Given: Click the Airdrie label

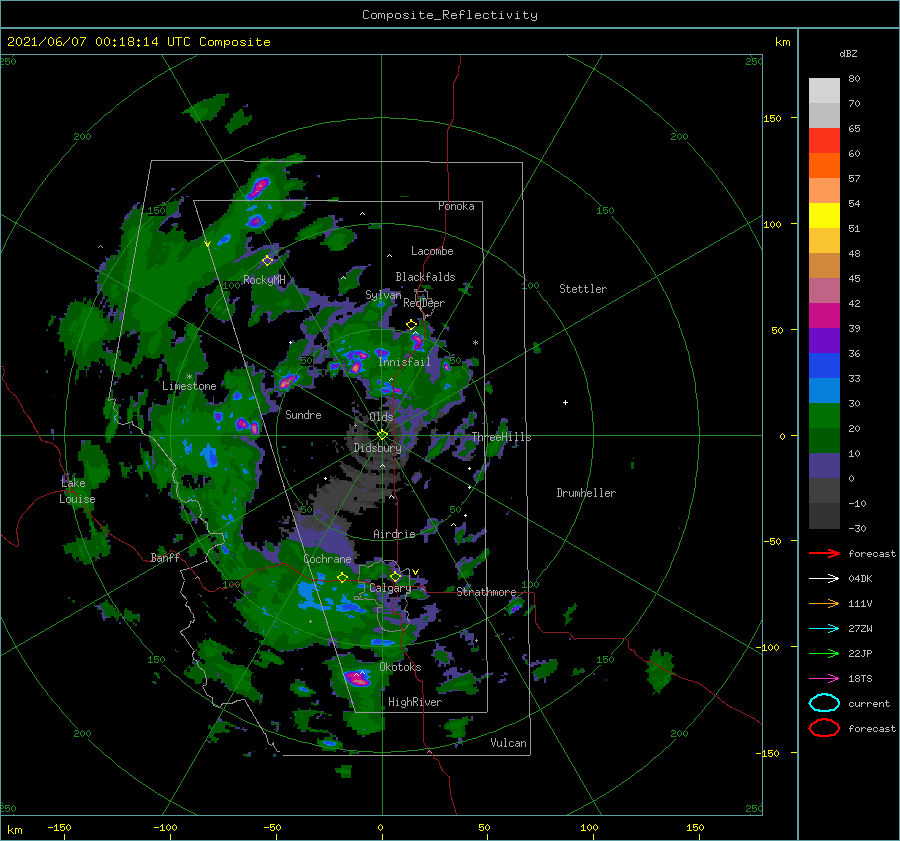Looking at the screenshot, I should pyautogui.click(x=394, y=534).
